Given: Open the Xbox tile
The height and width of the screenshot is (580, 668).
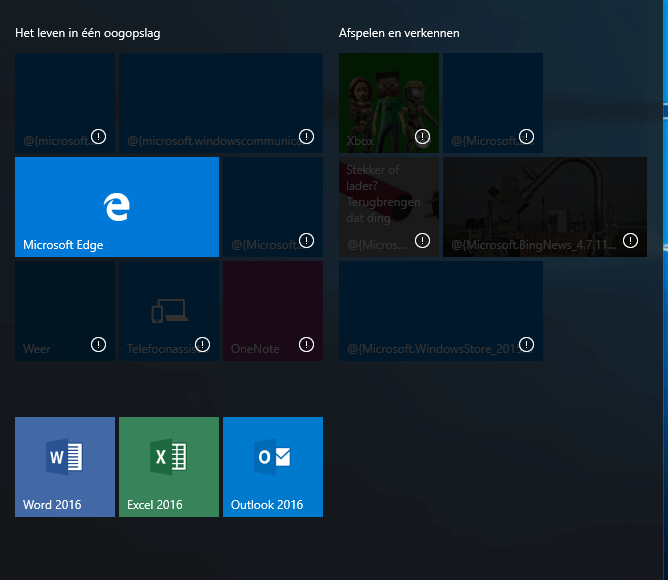Looking at the screenshot, I should [389, 103].
